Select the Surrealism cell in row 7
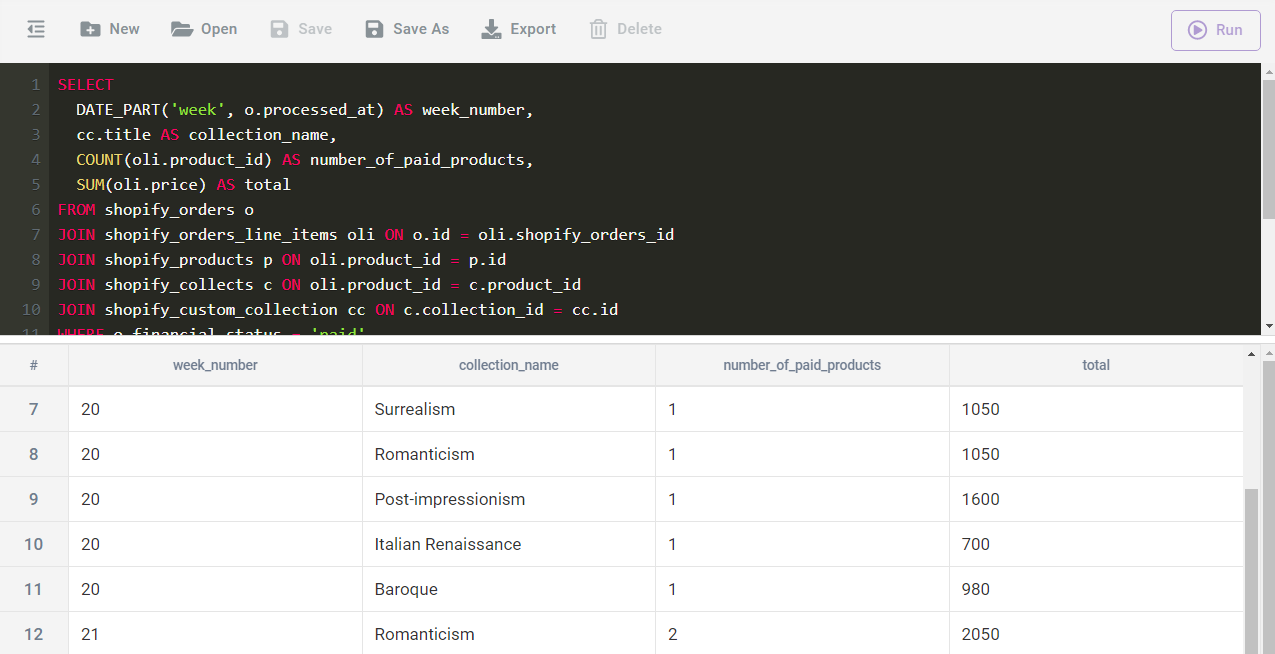1275x654 pixels. click(x=509, y=409)
